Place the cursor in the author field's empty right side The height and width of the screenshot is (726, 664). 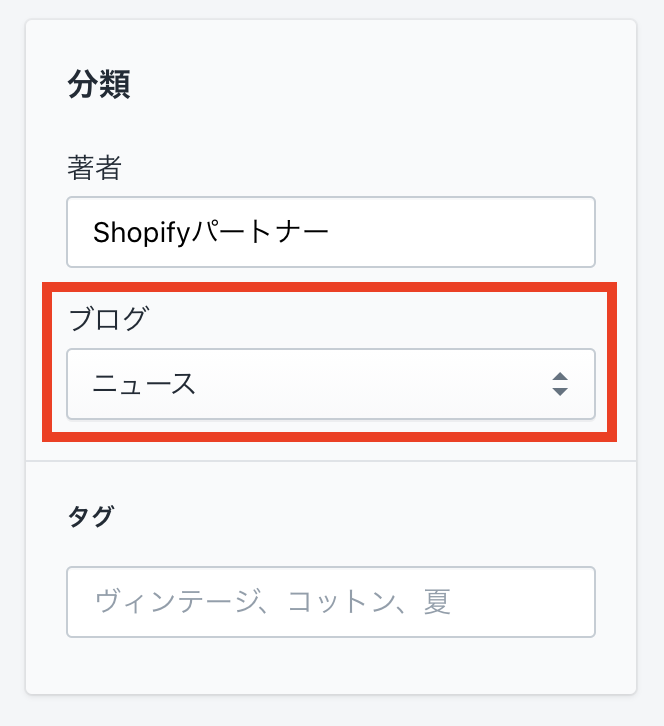pyautogui.click(x=470, y=232)
